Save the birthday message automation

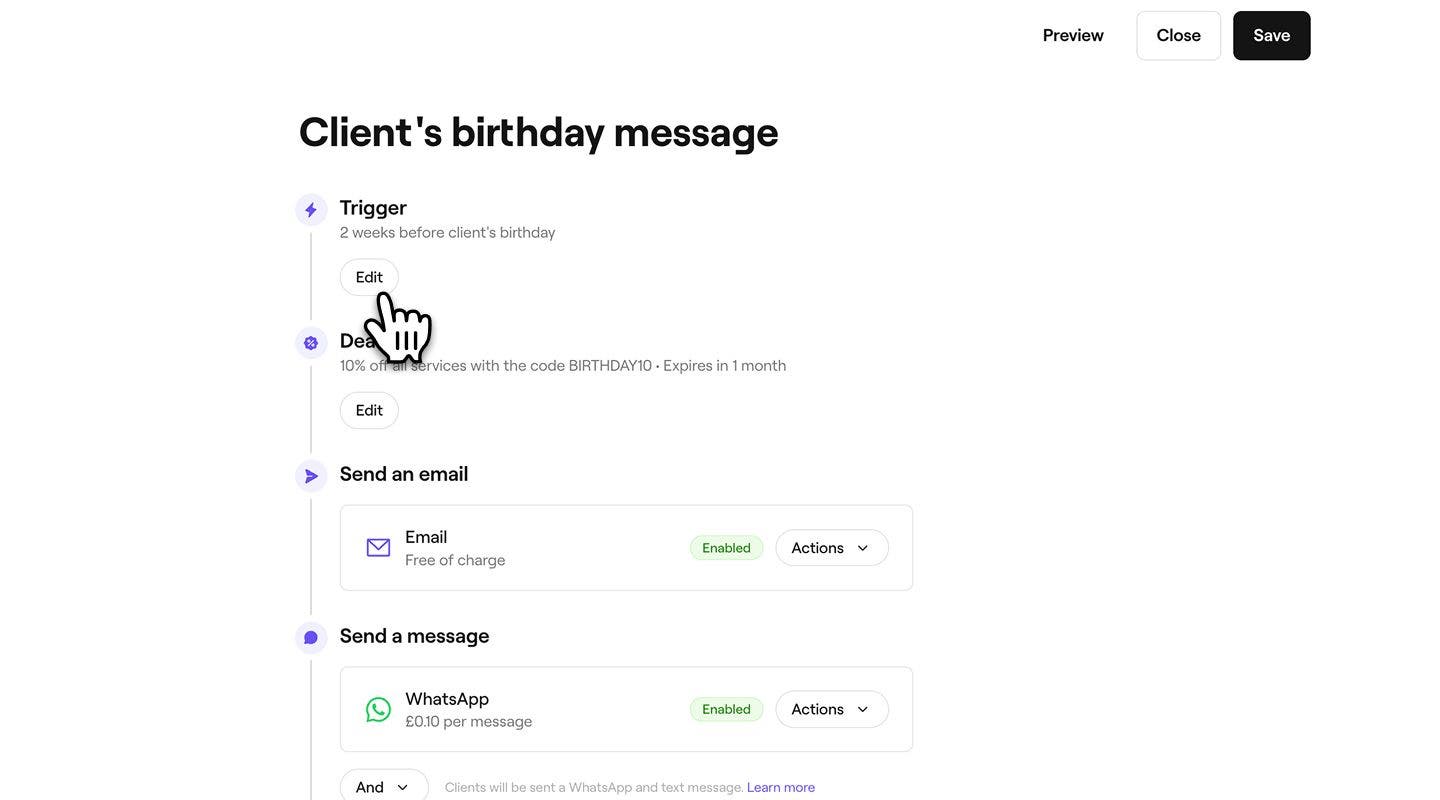pos(1272,36)
